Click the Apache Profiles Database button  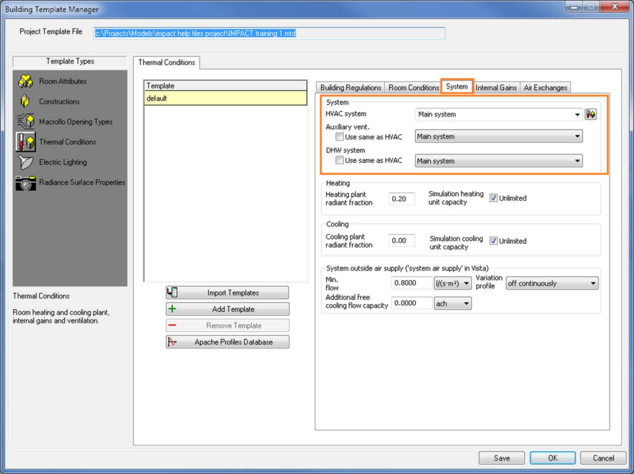(x=228, y=342)
